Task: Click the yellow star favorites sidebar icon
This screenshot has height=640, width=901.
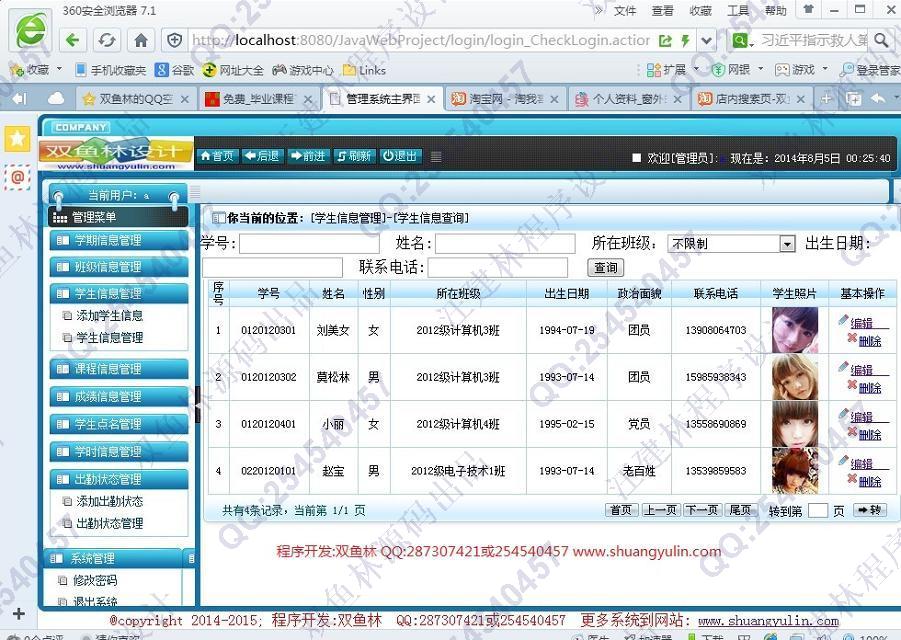Action: (x=17, y=139)
